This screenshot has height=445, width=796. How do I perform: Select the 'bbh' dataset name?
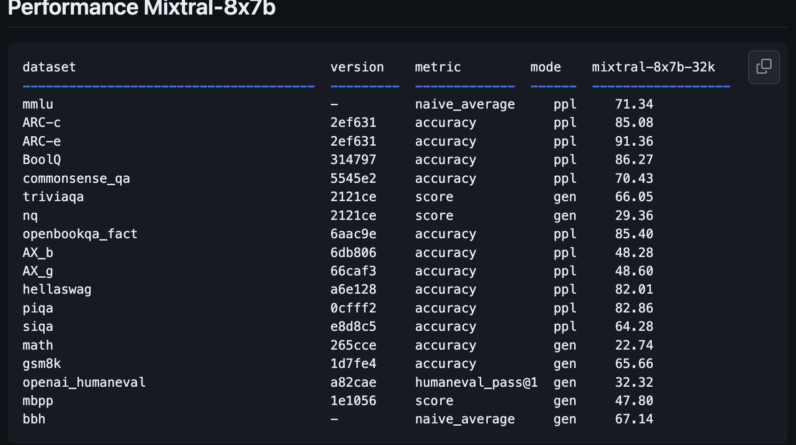click(x=34, y=419)
